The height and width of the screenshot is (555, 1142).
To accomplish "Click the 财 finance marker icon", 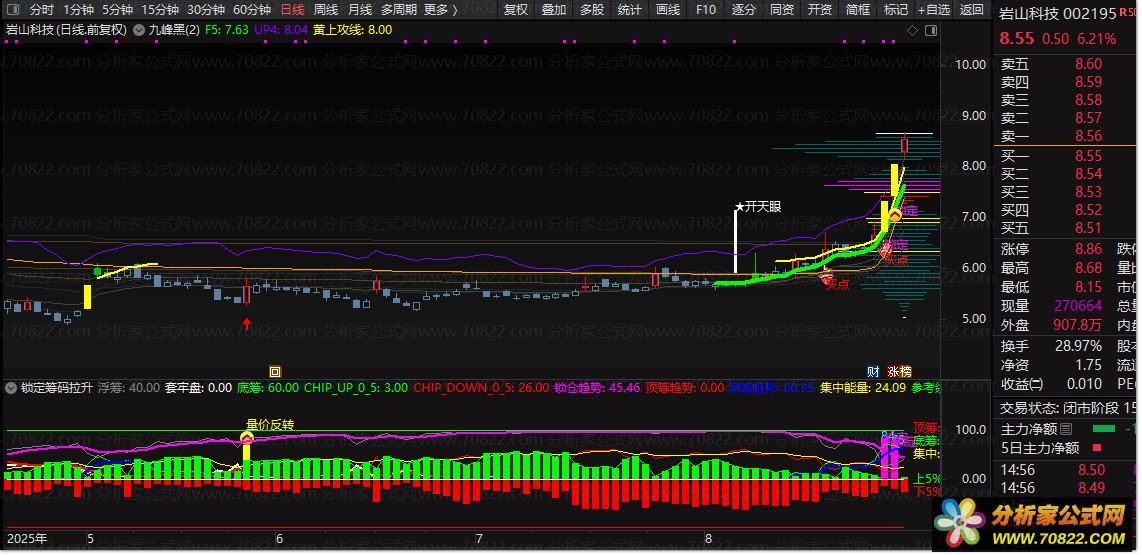I will (873, 371).
